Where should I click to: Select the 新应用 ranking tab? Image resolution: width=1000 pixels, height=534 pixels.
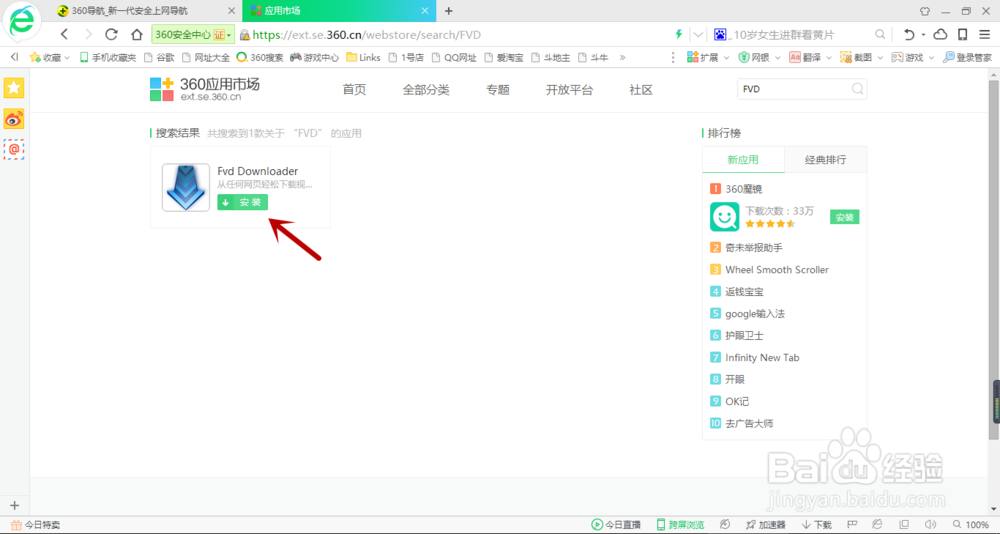pos(743,159)
